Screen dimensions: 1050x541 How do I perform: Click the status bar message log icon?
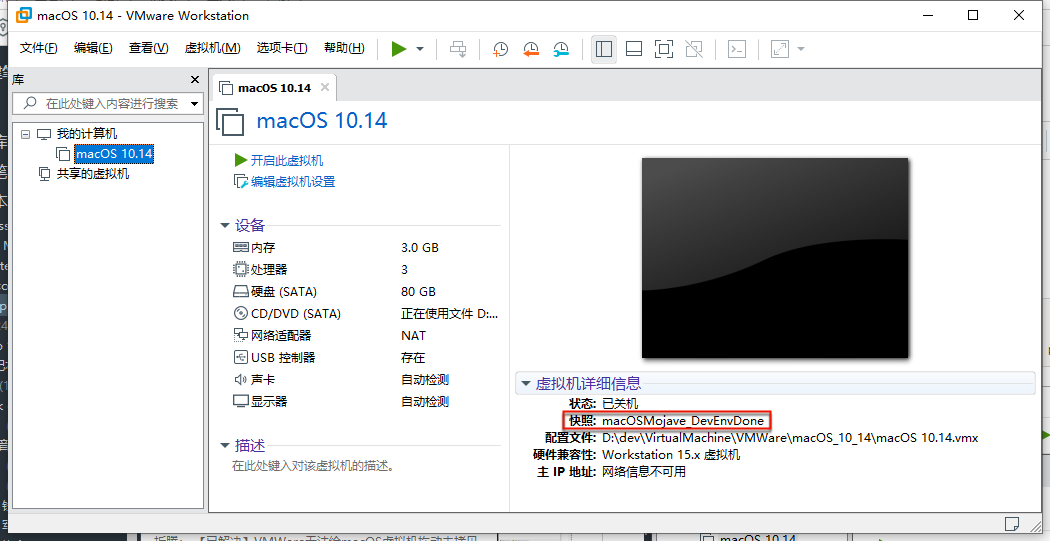pos(1012,523)
